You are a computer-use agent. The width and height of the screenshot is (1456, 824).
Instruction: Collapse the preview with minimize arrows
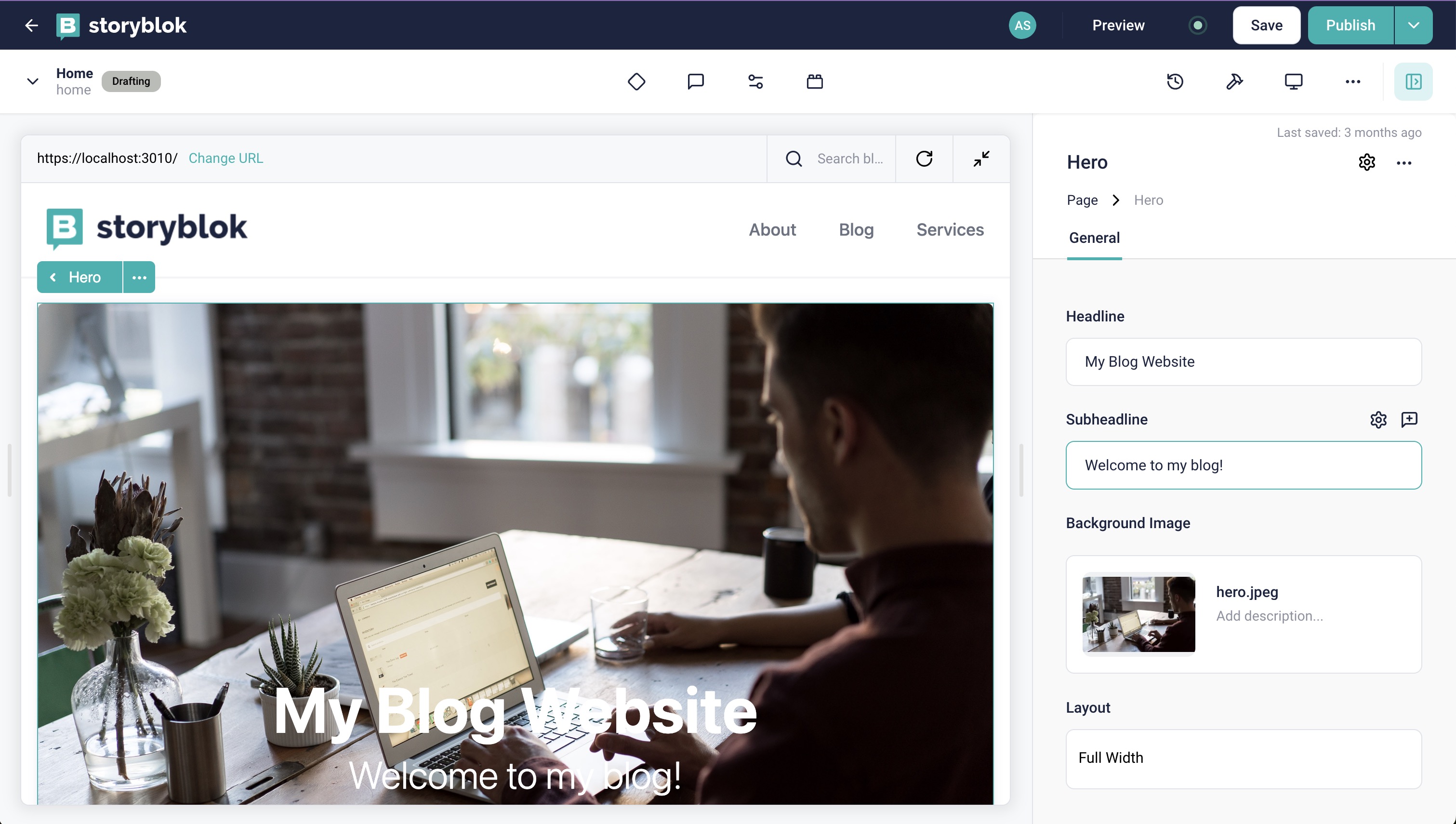coord(981,159)
